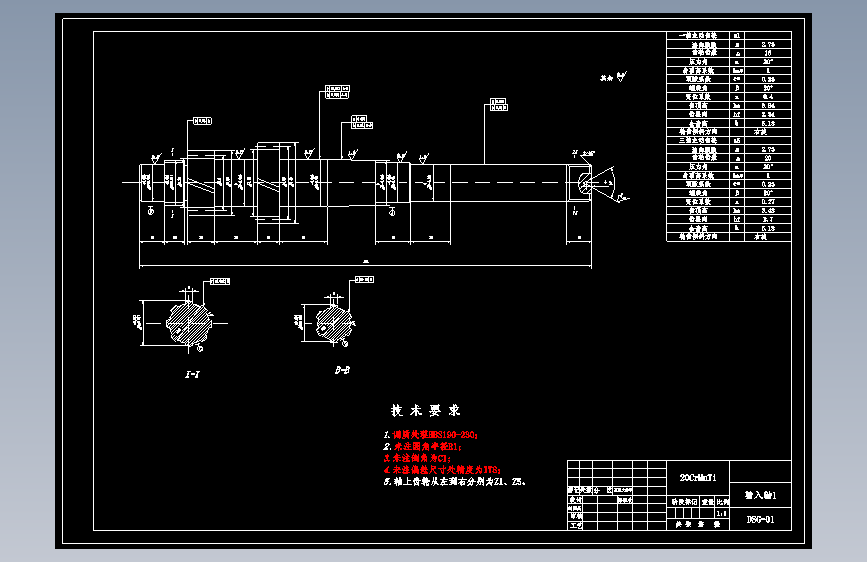Click the 技术要求 heading text

tap(425, 410)
